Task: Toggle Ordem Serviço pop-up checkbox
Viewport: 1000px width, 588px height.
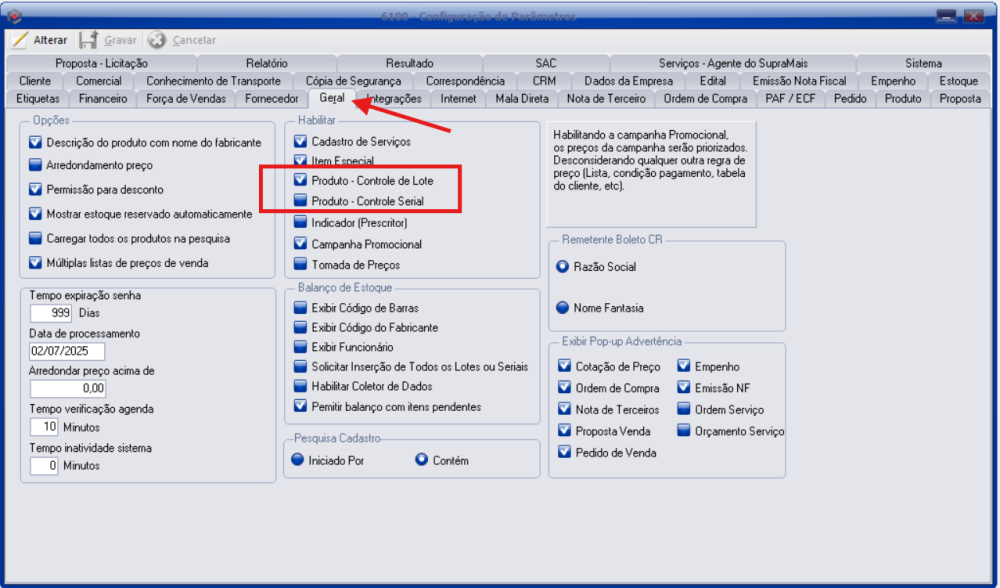Action: (x=684, y=410)
